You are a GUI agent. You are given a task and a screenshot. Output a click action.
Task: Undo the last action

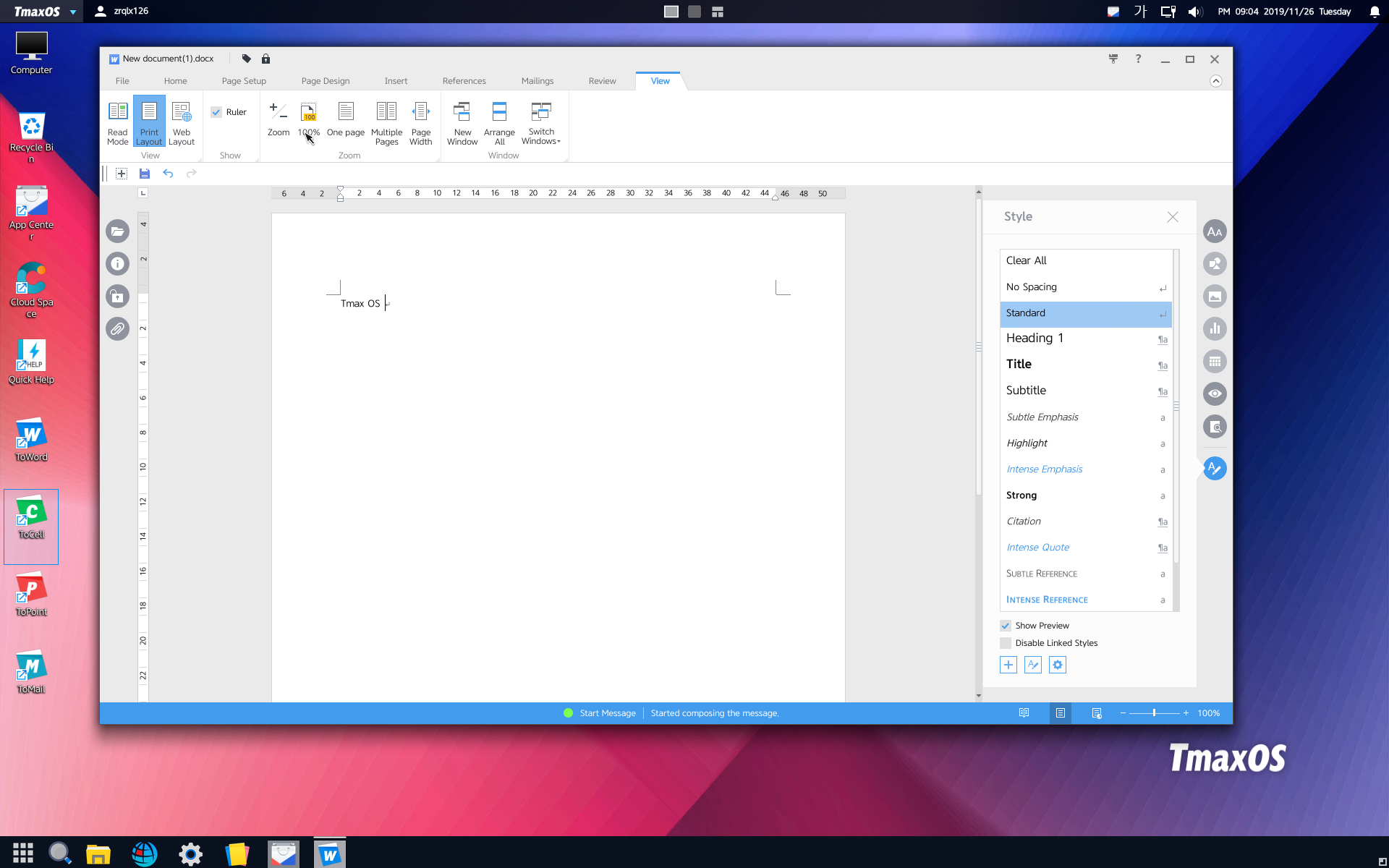[168, 174]
